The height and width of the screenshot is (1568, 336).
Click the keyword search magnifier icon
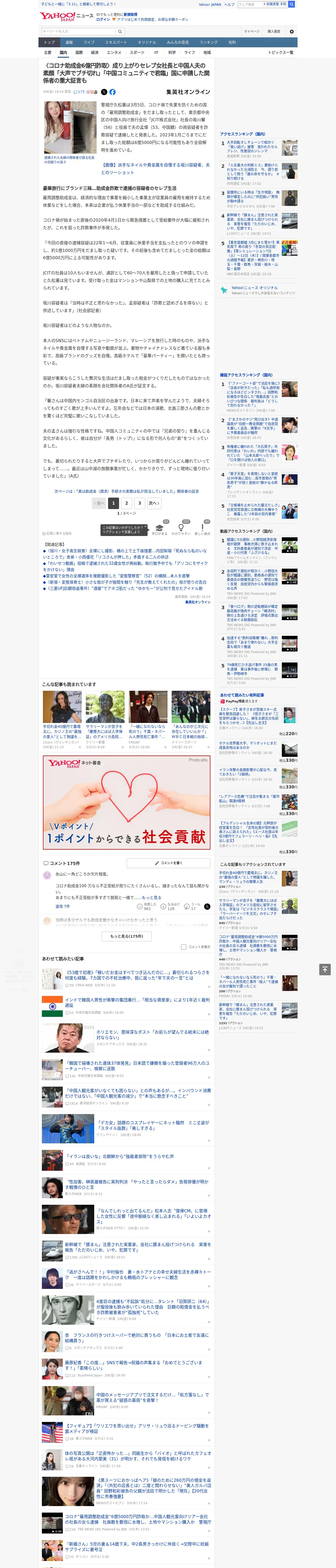(x=120, y=31)
